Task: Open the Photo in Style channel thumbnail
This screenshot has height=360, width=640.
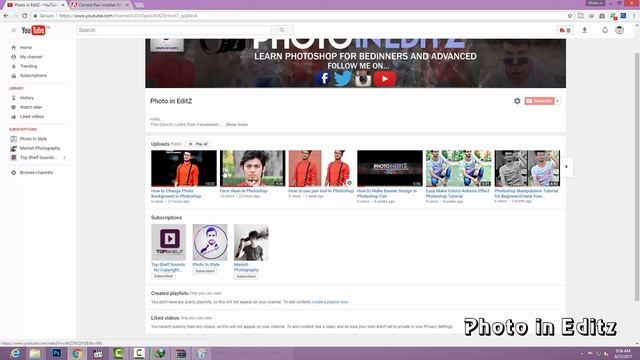Action: coord(210,242)
